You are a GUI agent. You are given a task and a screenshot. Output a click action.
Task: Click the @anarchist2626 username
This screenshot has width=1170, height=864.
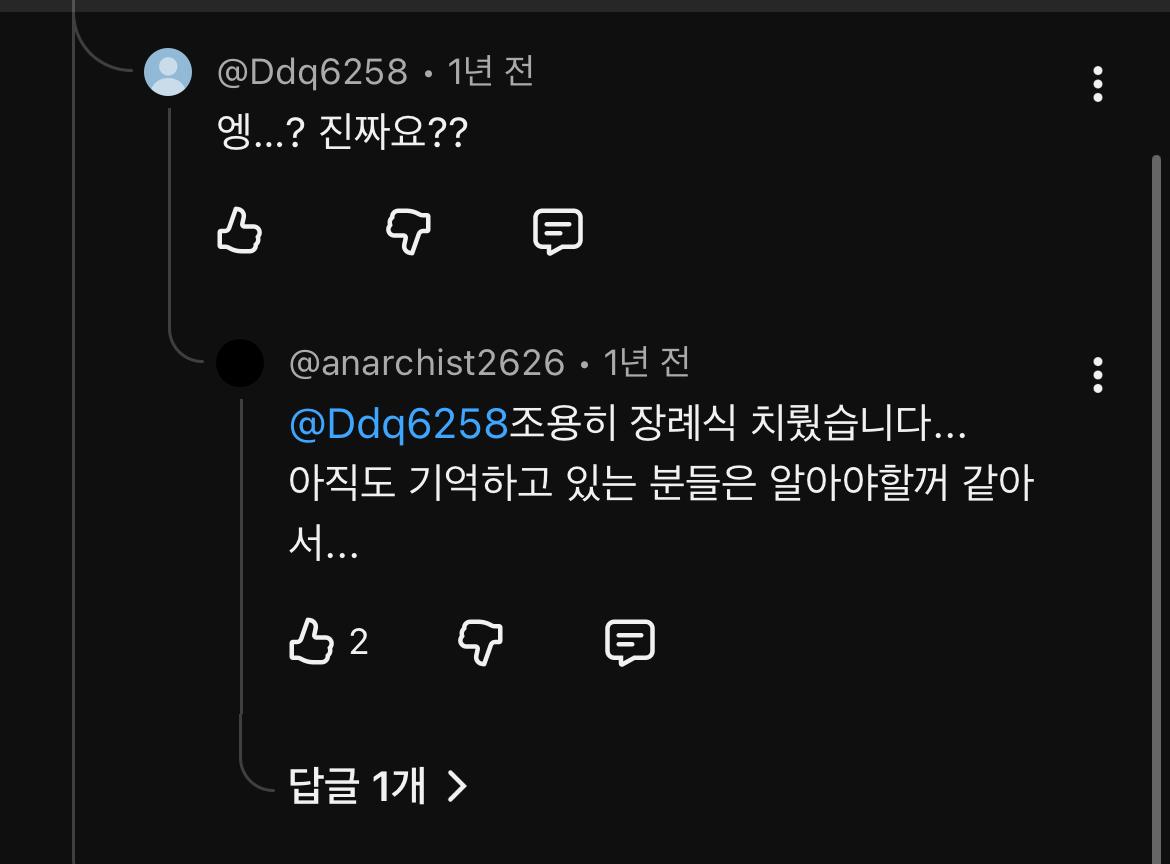pyautogui.click(x=427, y=363)
